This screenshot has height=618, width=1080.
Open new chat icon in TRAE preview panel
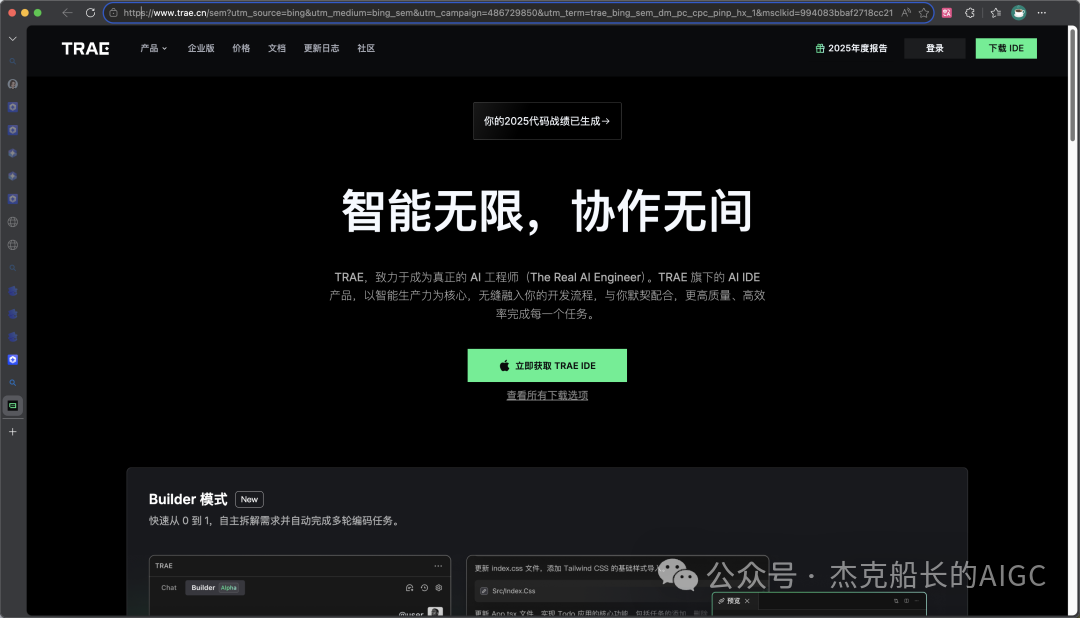tap(409, 588)
